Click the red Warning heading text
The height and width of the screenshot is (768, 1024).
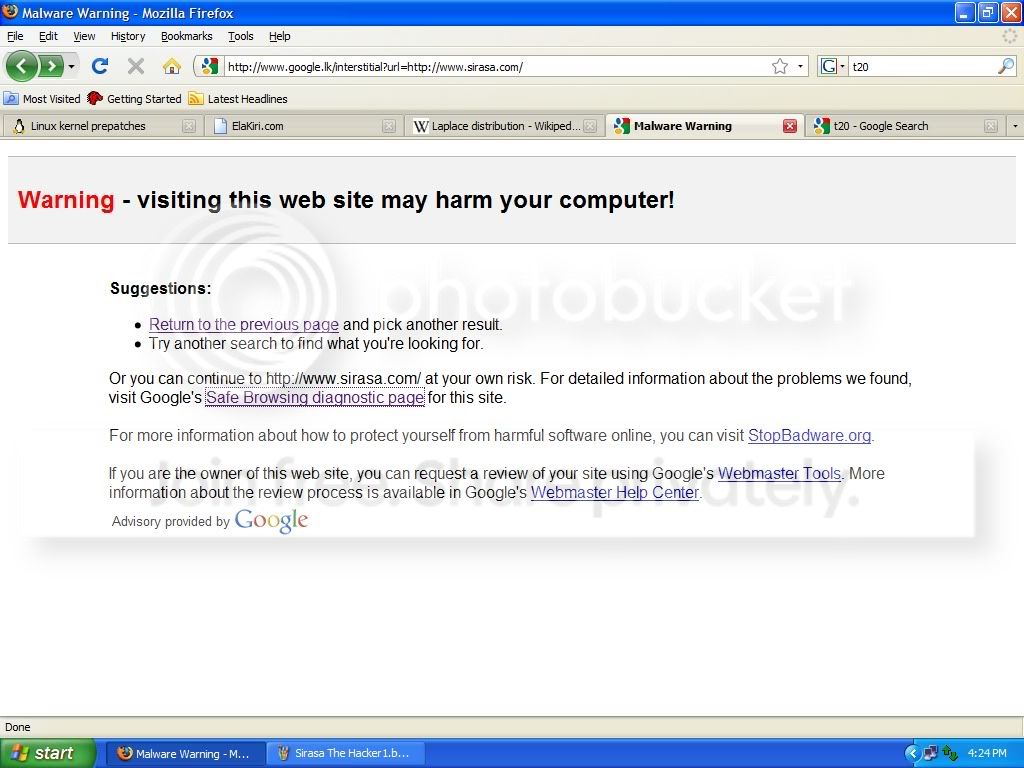click(66, 200)
